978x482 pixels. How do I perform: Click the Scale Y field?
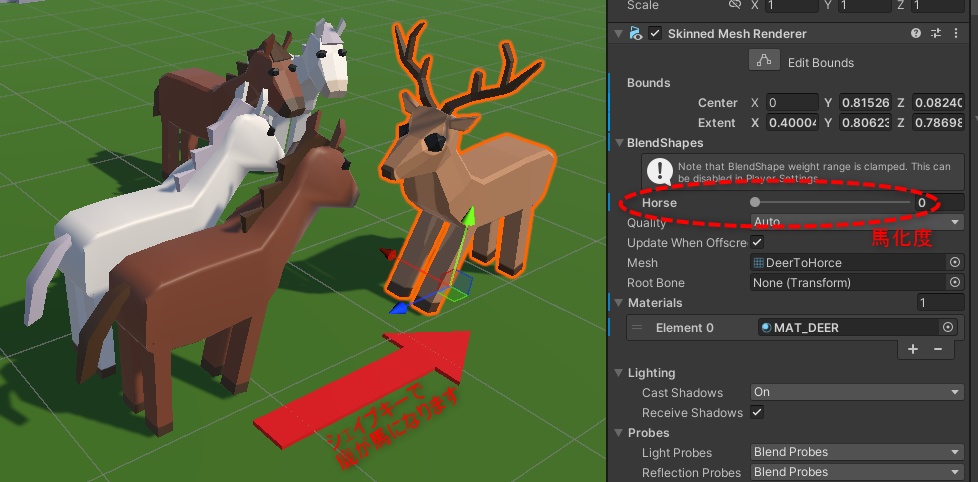[x=865, y=6]
